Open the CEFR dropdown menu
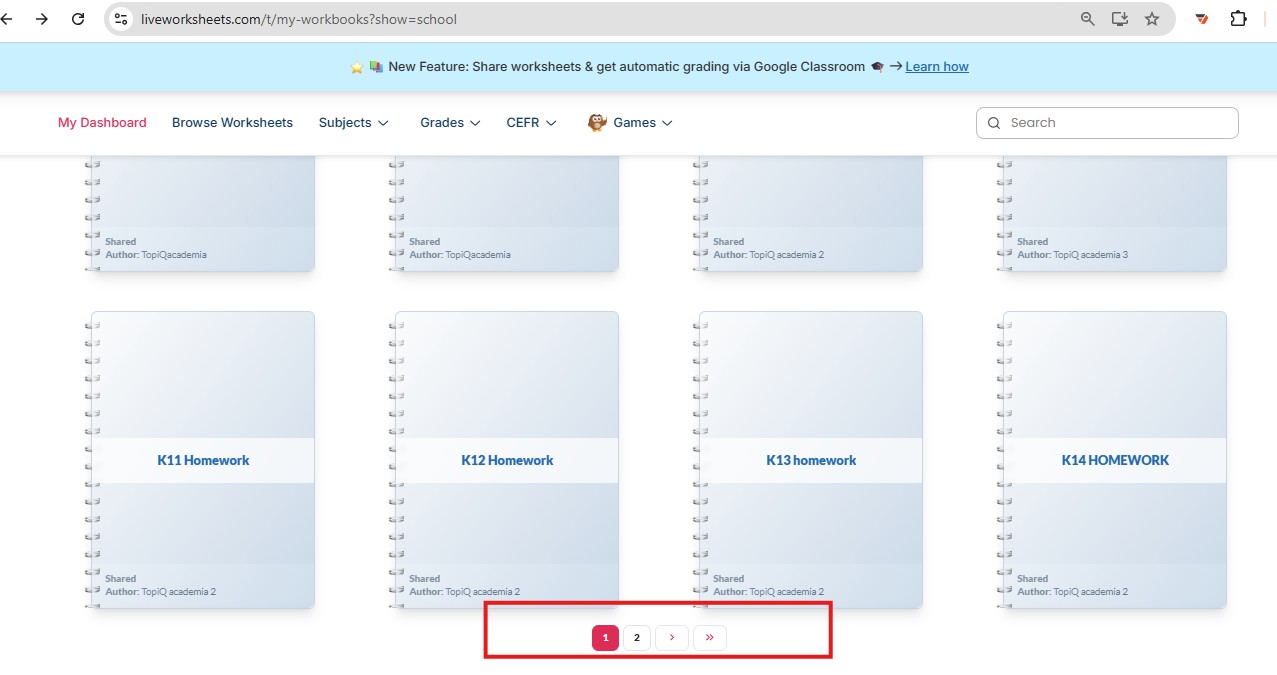Screen dimensions: 1277x675 pyautogui.click(x=531, y=122)
